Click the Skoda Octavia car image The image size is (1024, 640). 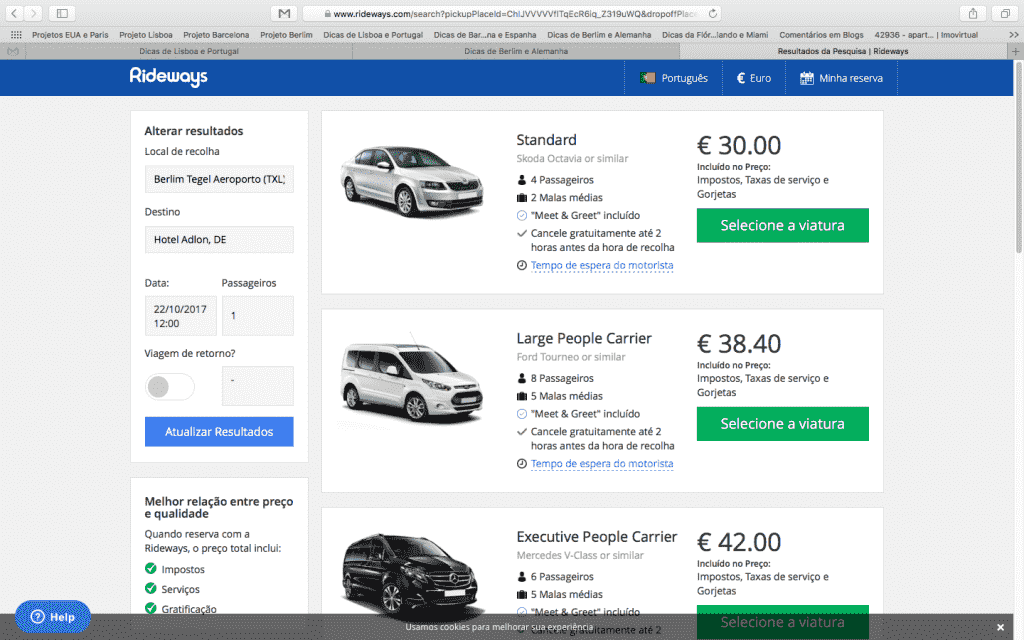[x=411, y=181]
